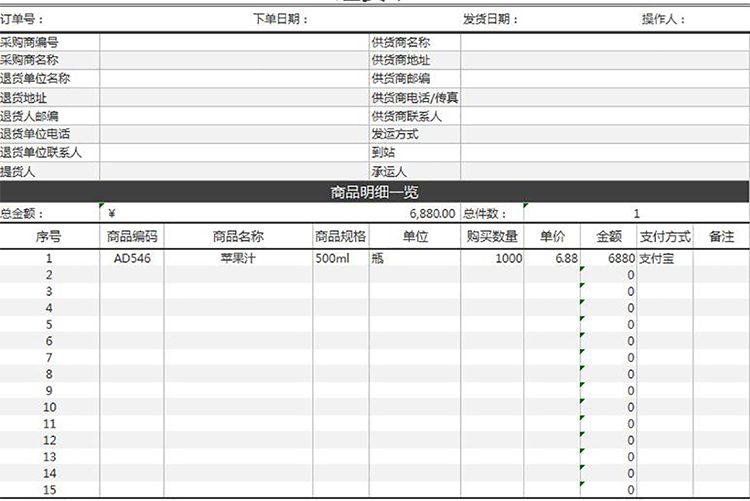Click the amount cell 6880
Viewport: 750px width, 501px height.
coord(609,258)
